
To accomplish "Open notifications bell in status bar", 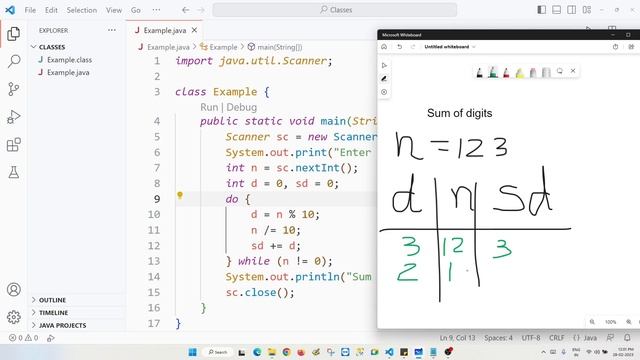I will click(x=627, y=338).
